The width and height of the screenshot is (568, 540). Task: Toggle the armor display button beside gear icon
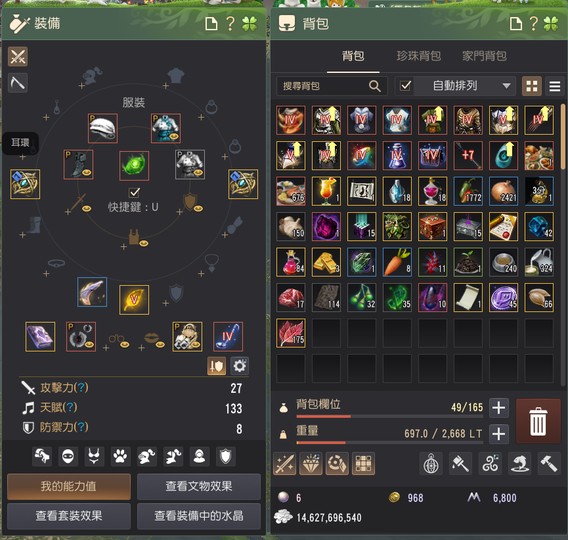pos(216,366)
